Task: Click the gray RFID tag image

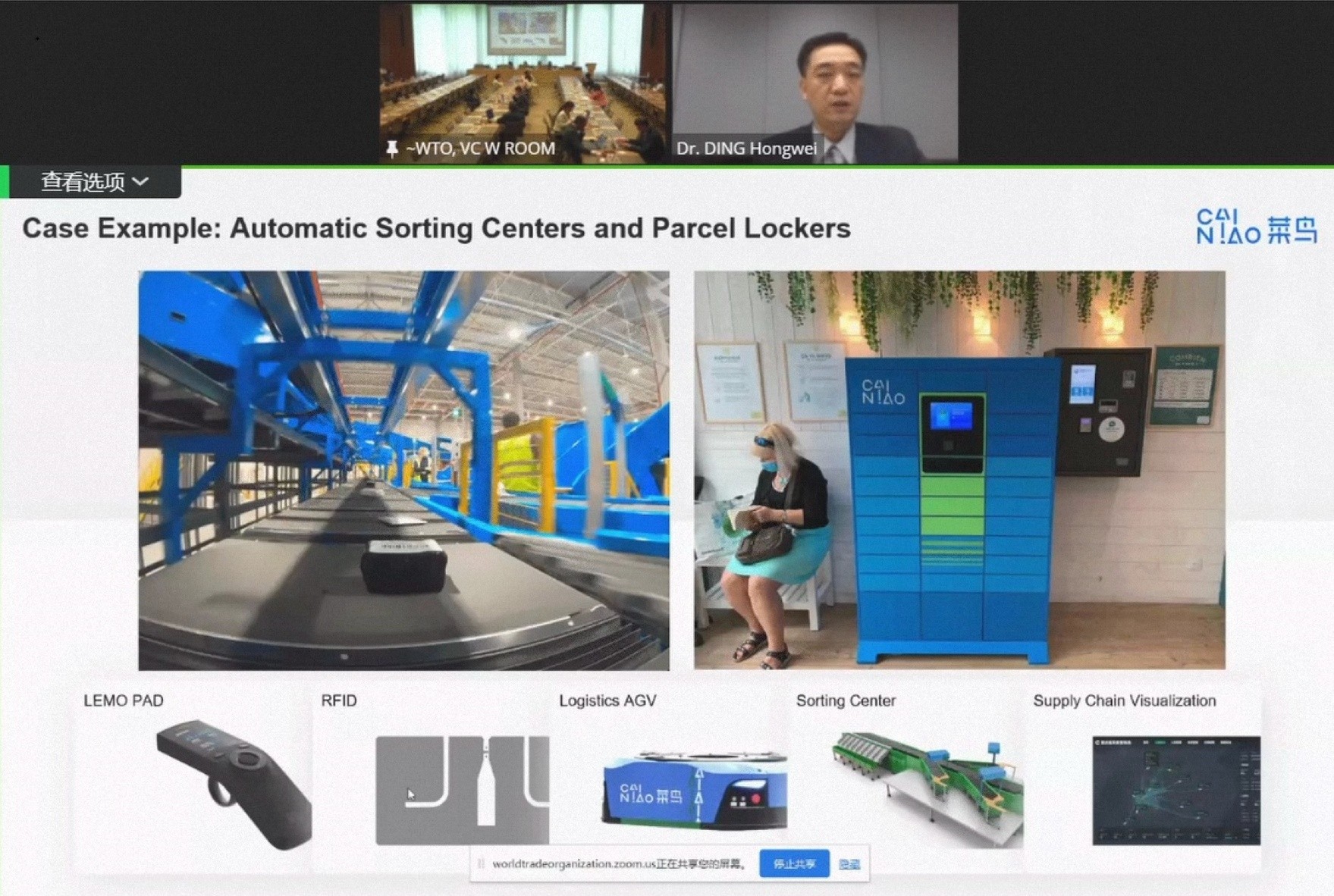Action: coord(462,789)
